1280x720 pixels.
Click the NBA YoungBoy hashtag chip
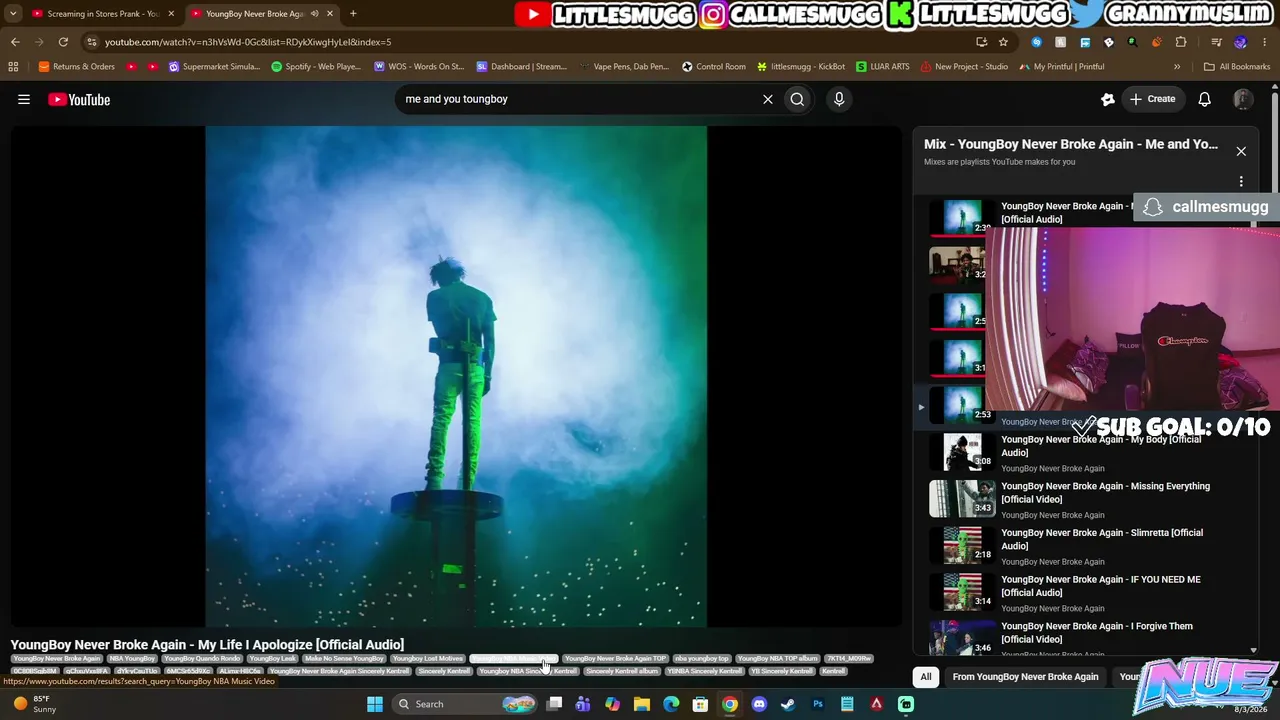click(132, 659)
